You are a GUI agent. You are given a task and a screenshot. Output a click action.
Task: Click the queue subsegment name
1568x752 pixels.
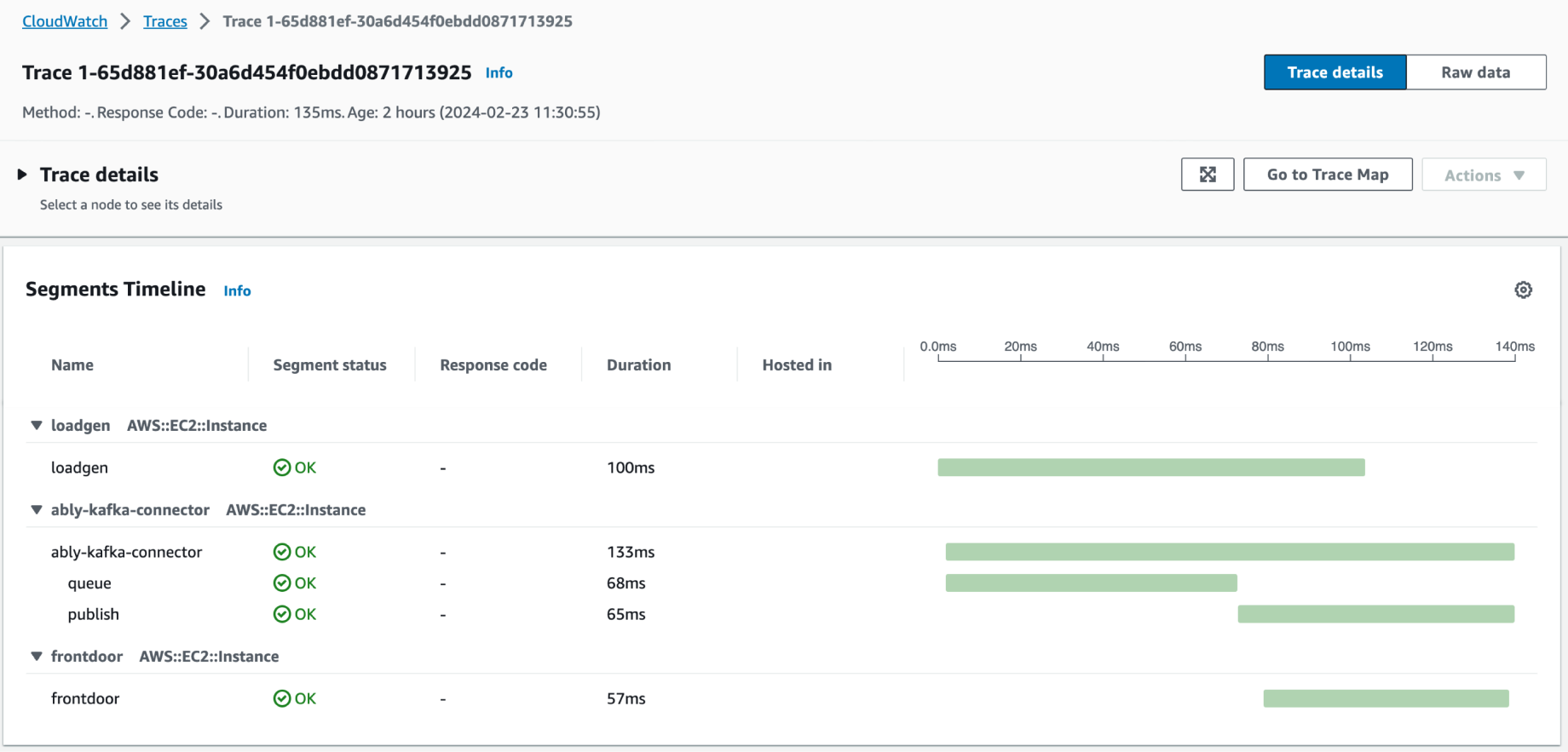[89, 583]
